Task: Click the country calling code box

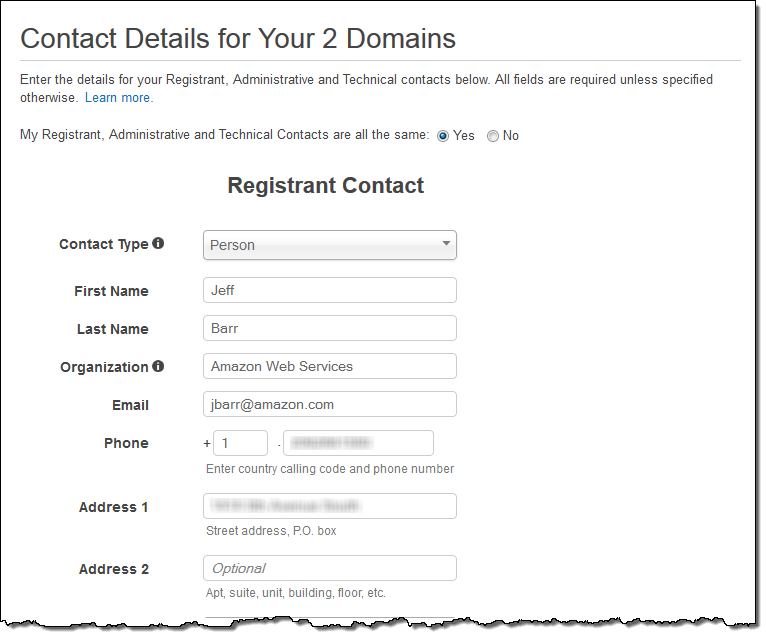Action: pos(240,443)
